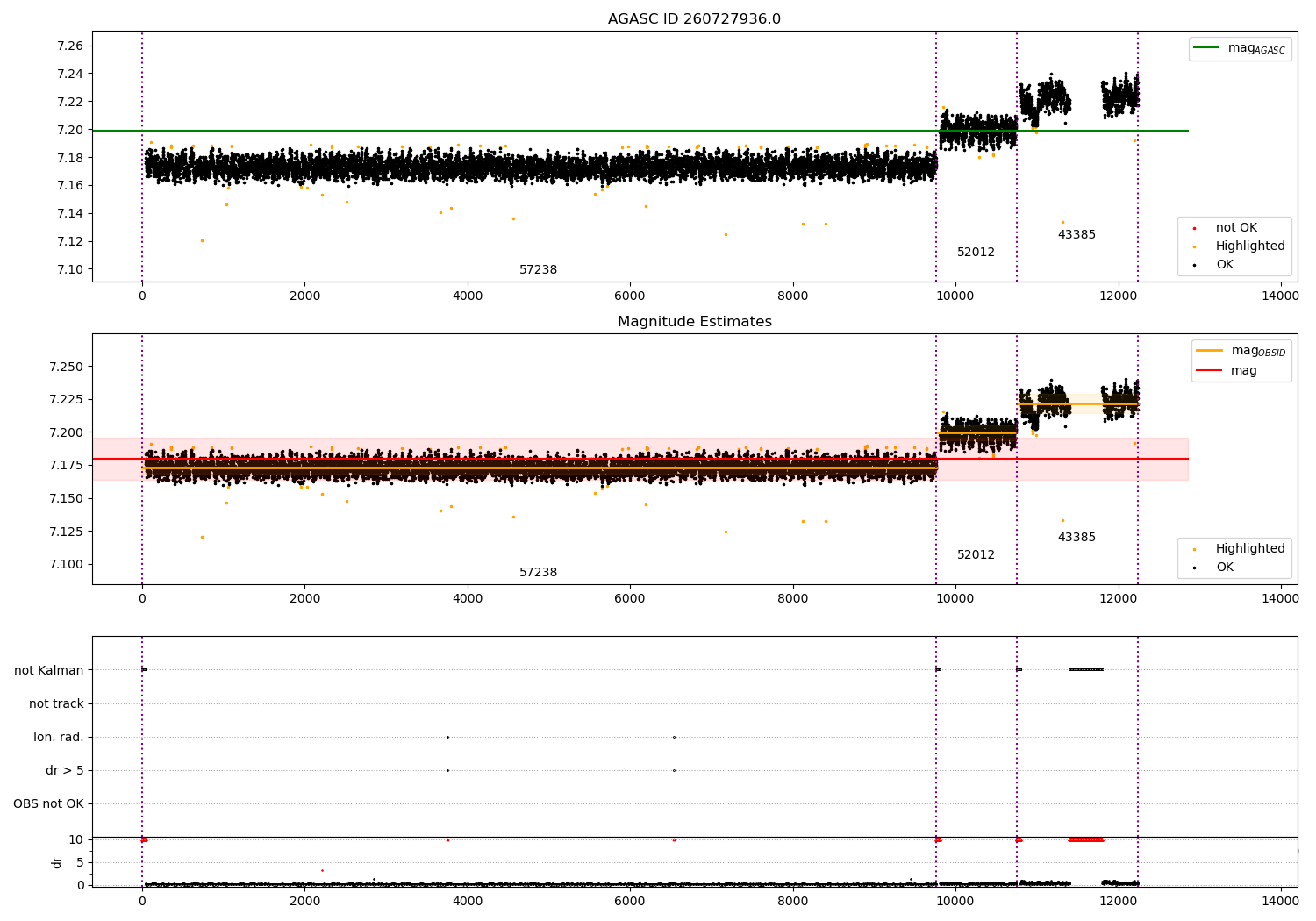Viewport: 1316px width, 921px height.
Task: Click OBSID label 52012 in top plot
Action: click(976, 253)
